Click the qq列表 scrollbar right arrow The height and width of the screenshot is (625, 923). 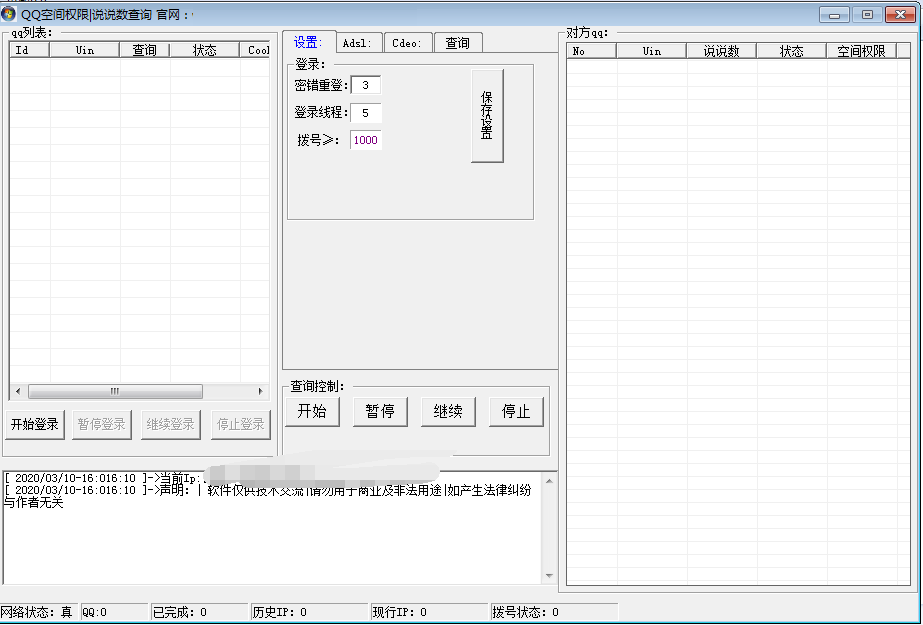click(261, 391)
